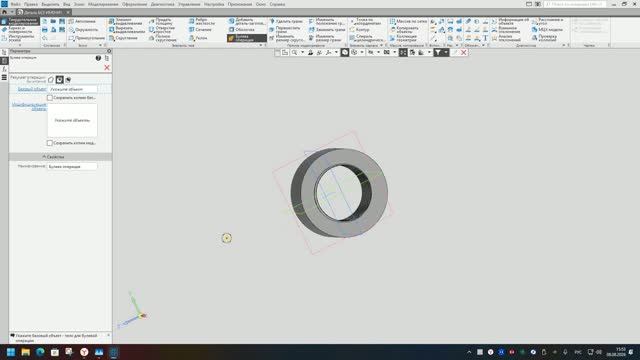Expand the toolbar set list arrow

click(x=20, y=45)
